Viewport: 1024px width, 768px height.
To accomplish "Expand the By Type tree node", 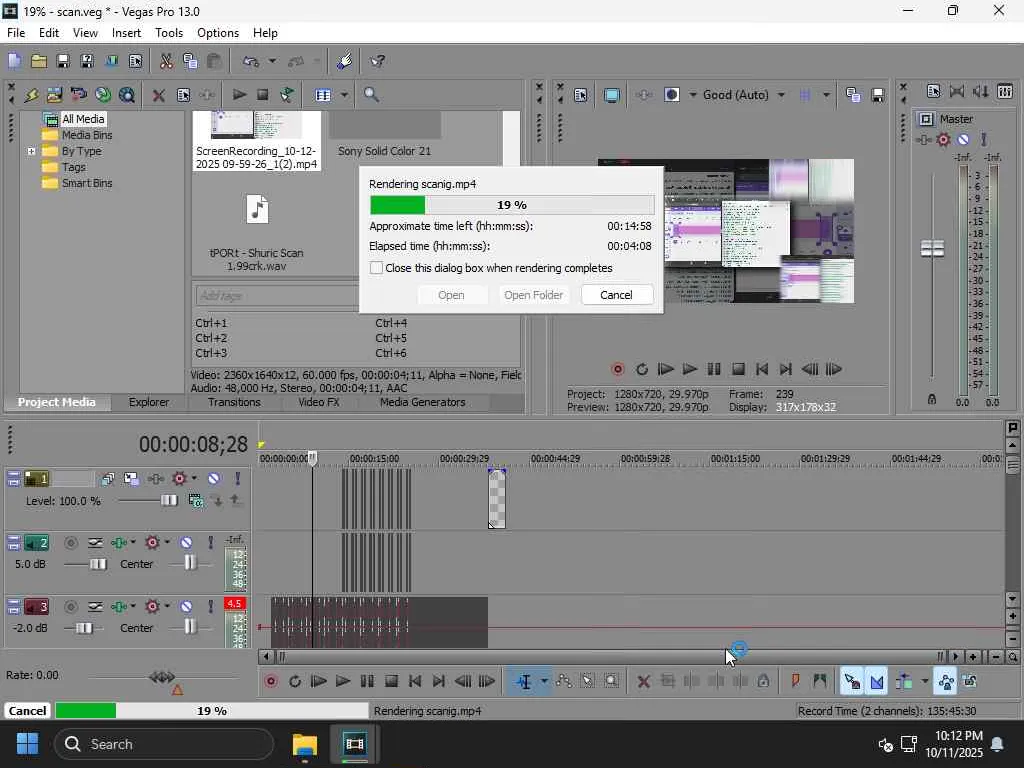I will (x=31, y=152).
